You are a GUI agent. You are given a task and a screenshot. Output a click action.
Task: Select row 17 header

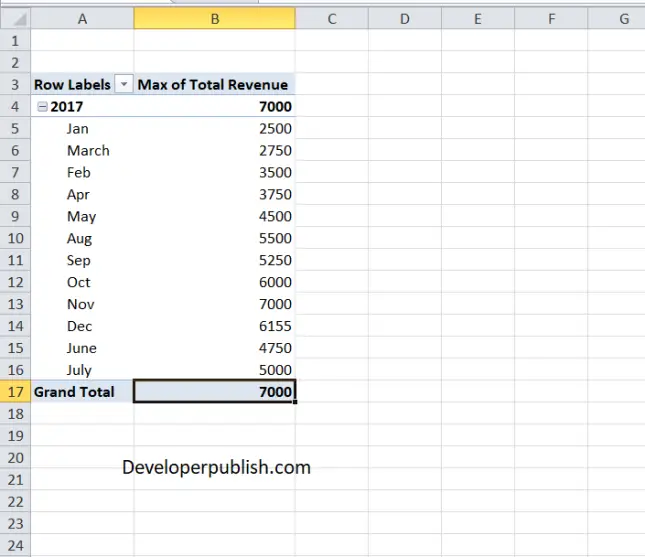pyautogui.click(x=15, y=392)
